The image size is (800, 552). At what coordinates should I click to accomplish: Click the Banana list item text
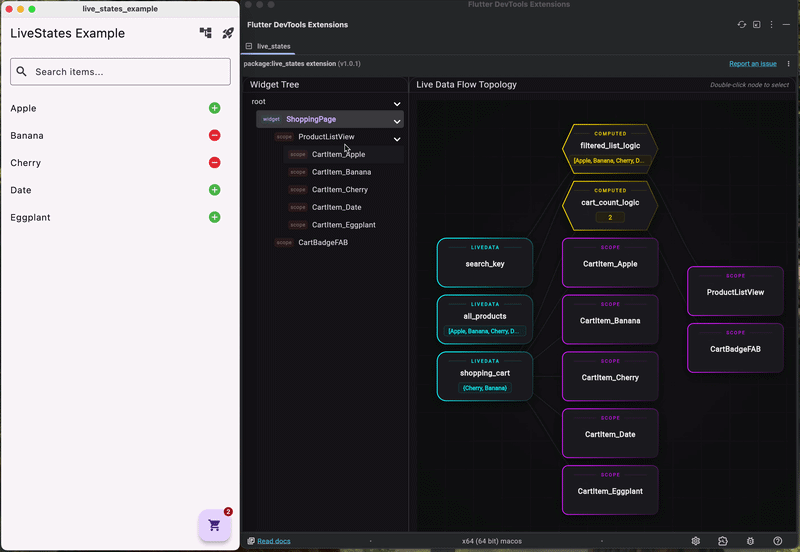tap(27, 135)
